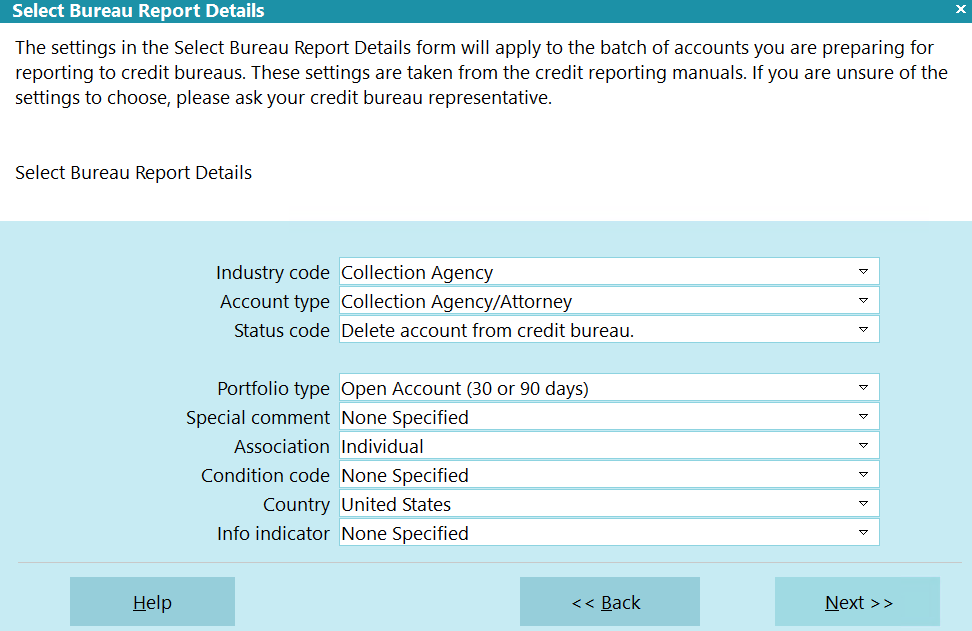The width and height of the screenshot is (972, 631).
Task: Open the Industry code dropdown arrow
Action: click(863, 271)
